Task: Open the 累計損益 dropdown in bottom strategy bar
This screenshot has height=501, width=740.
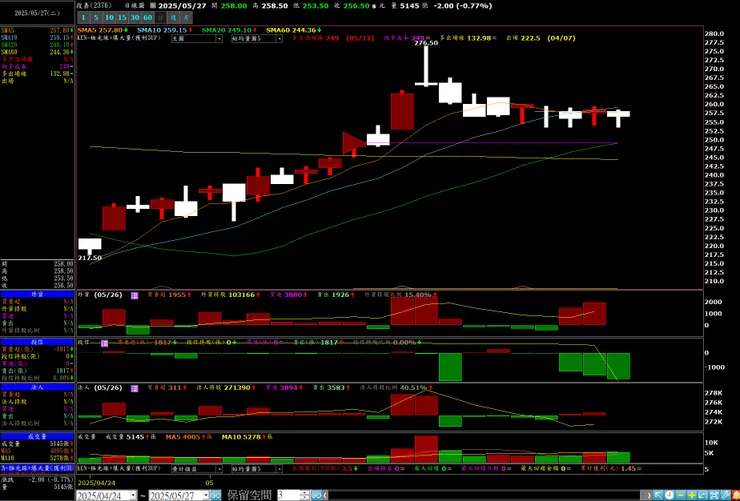Action: [197, 469]
